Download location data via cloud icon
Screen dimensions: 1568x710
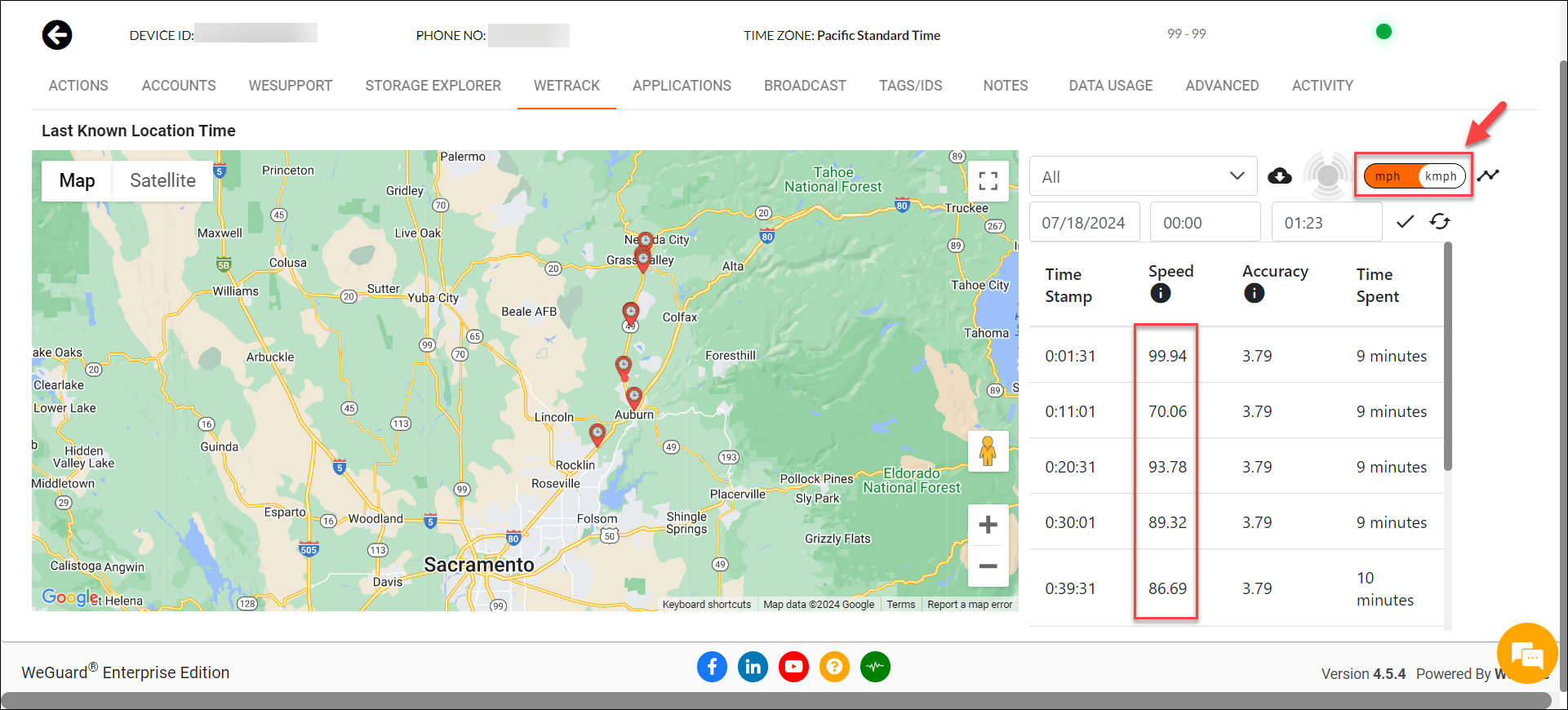[x=1280, y=175]
